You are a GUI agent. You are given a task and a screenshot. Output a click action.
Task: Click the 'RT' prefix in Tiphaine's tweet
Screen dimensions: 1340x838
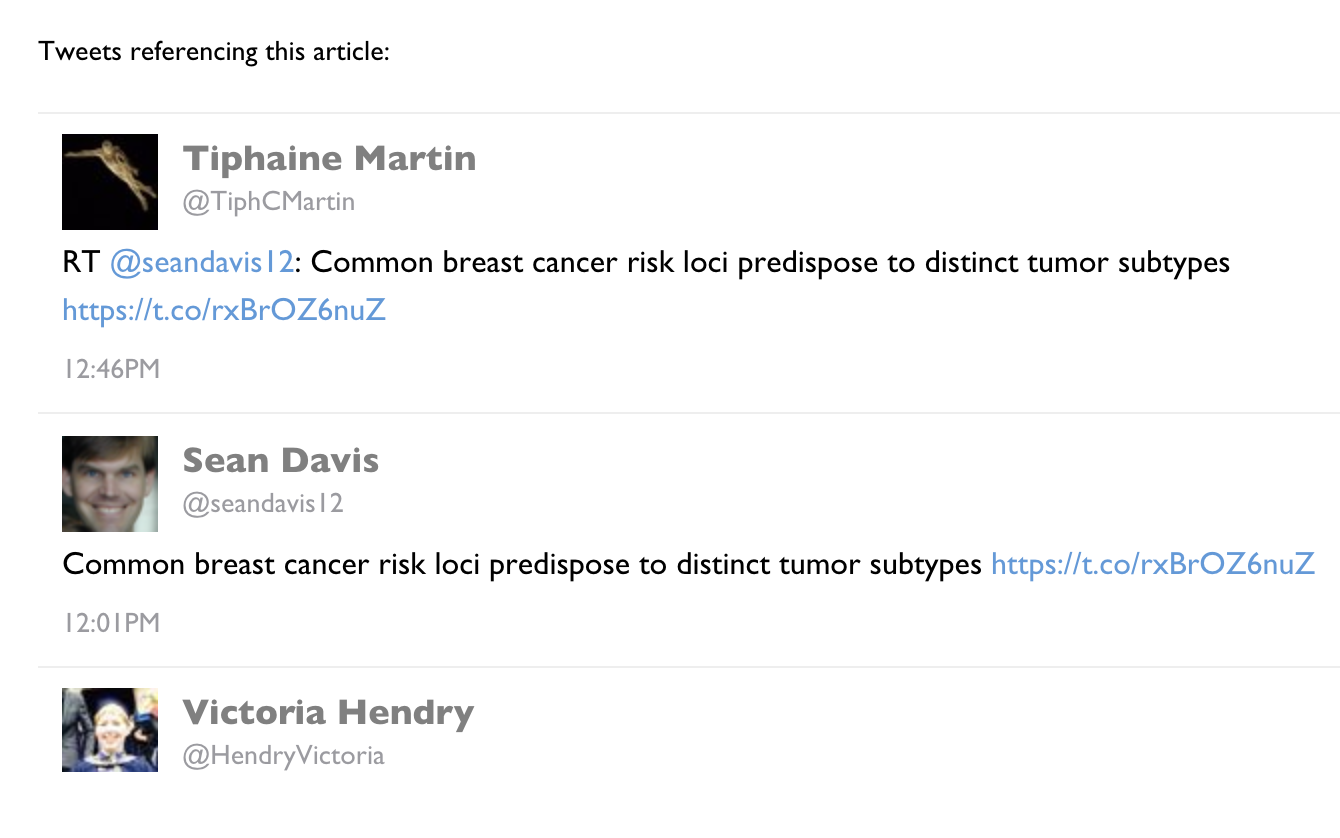[x=81, y=263]
